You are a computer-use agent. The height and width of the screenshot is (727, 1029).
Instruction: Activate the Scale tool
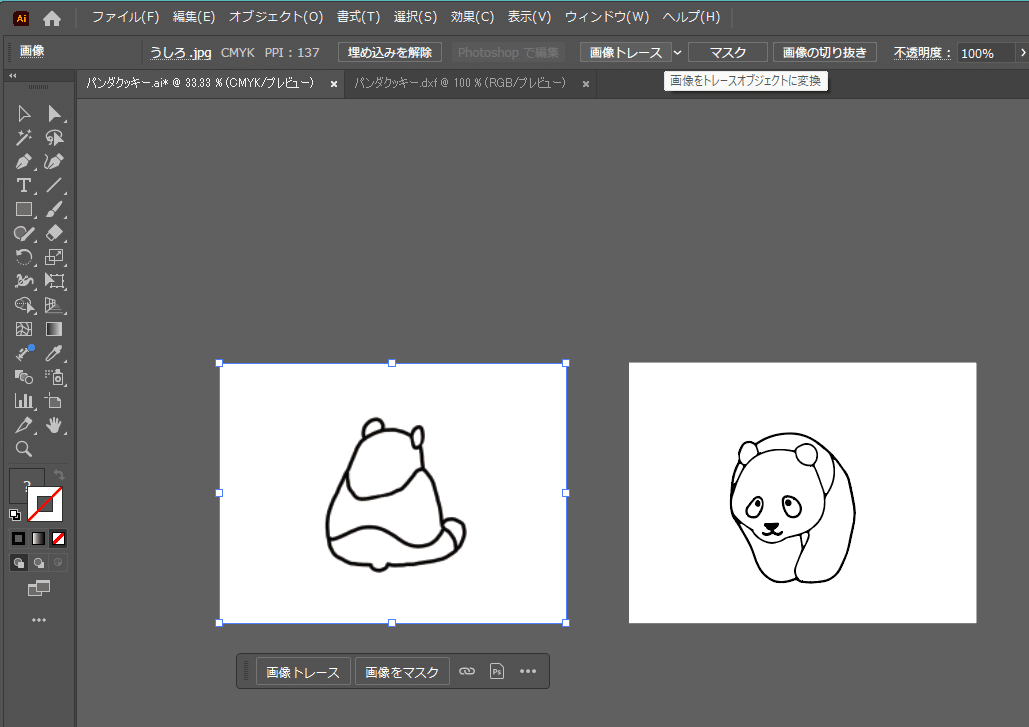point(54,257)
